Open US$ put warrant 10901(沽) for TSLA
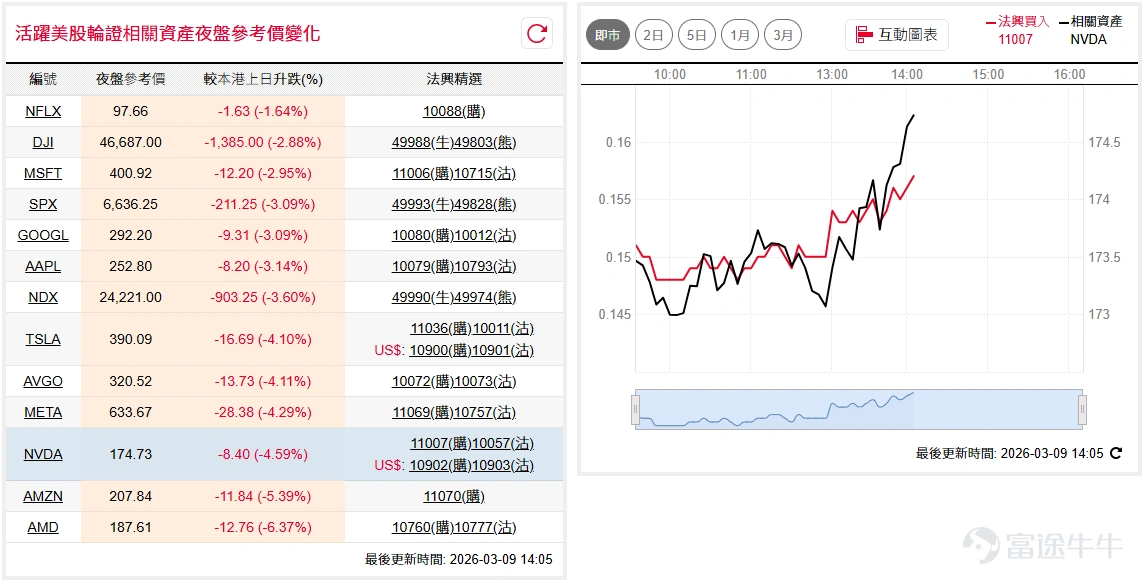This screenshot has height=582, width=1143. click(503, 351)
